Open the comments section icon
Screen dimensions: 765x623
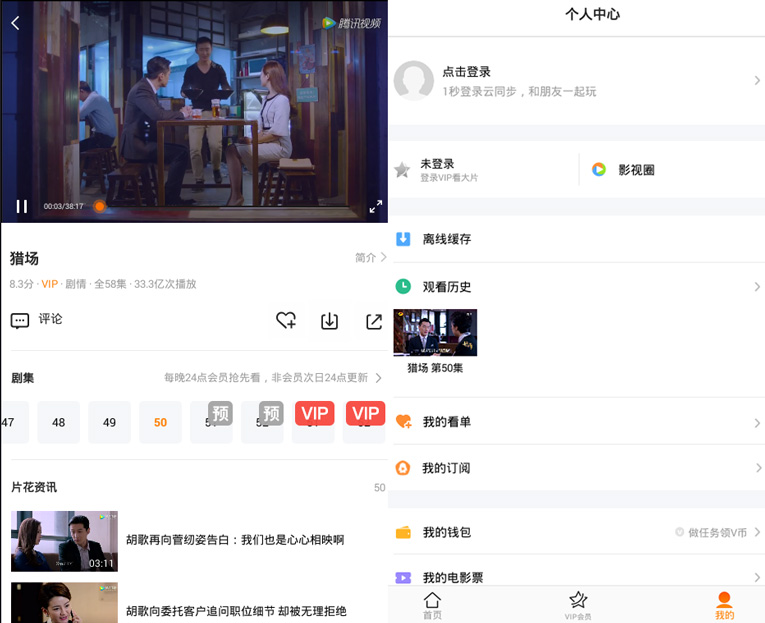(20, 321)
